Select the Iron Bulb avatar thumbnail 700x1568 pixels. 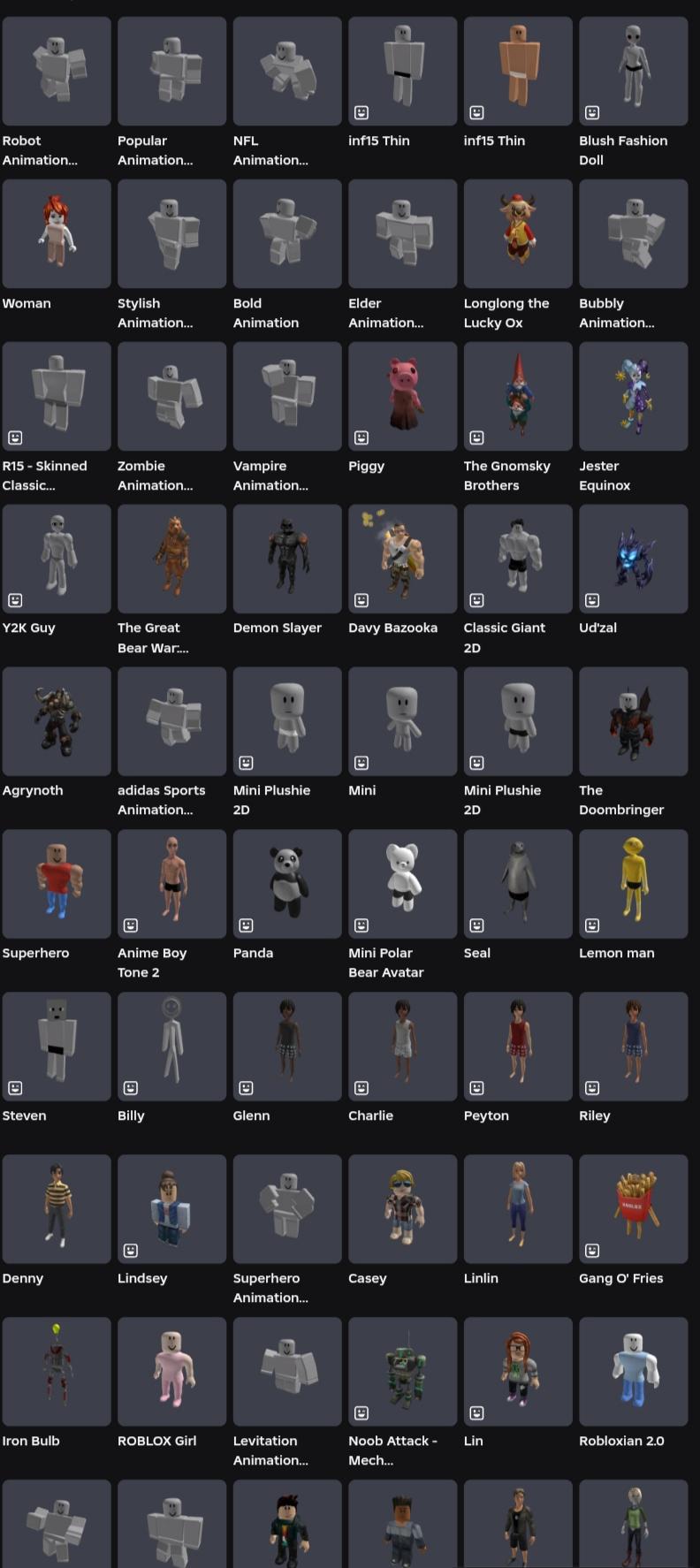pos(57,1372)
